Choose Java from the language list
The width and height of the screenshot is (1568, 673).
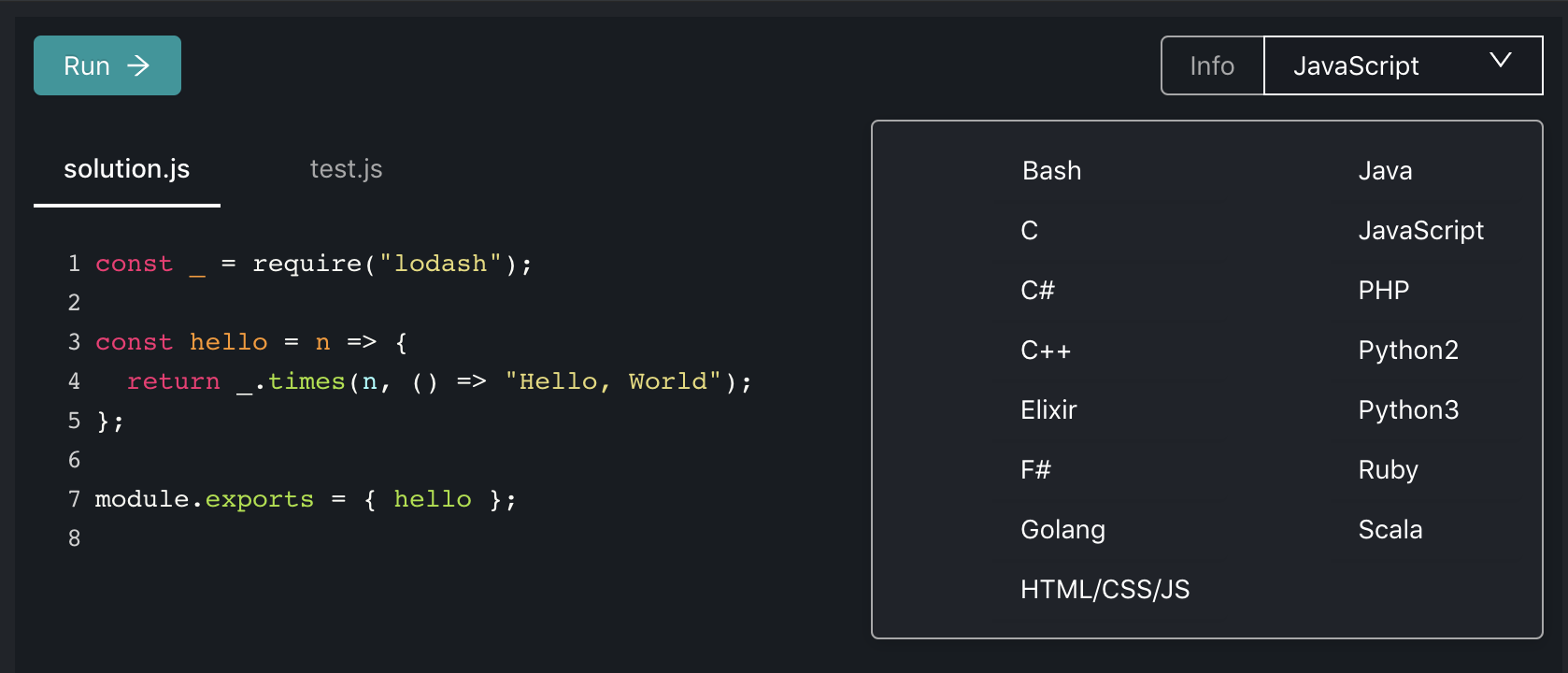[x=1385, y=171]
